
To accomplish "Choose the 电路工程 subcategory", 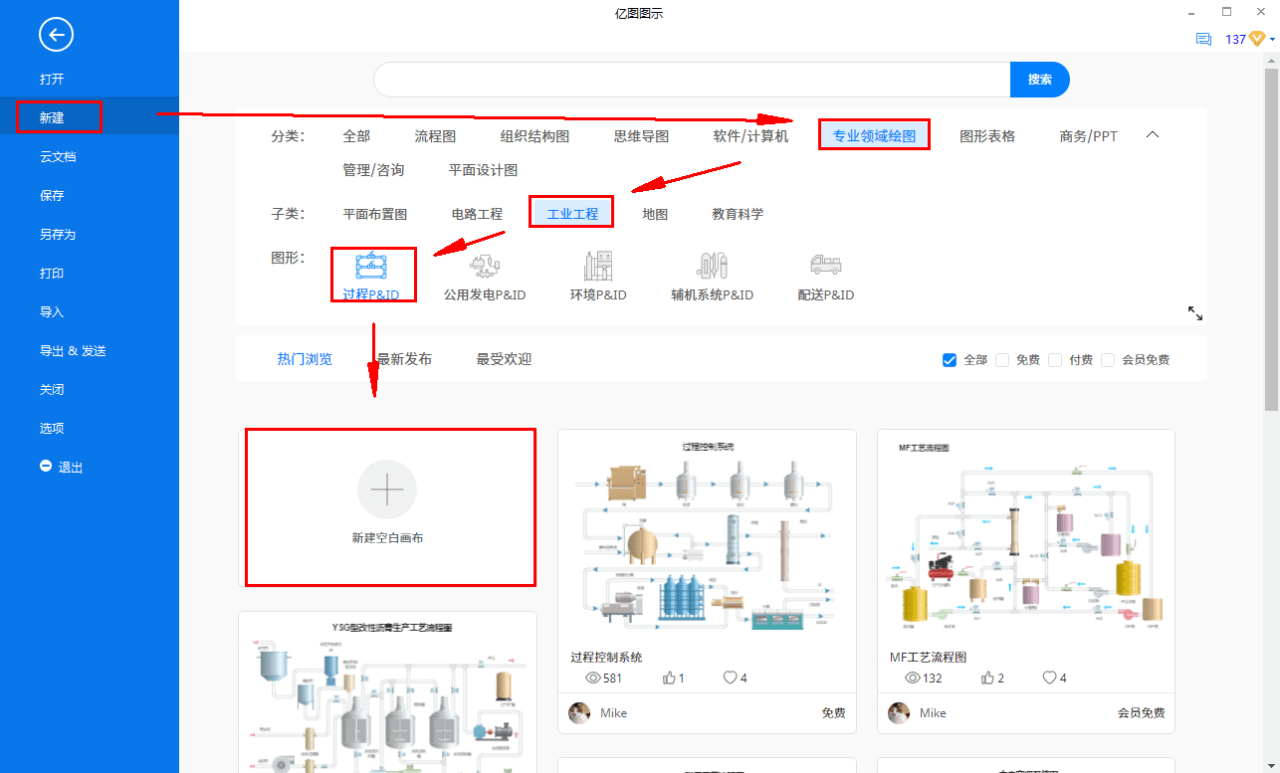I will point(477,214).
